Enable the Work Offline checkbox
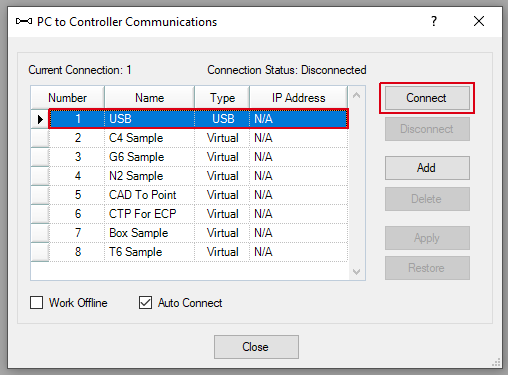This screenshot has height=375, width=508. (36, 303)
